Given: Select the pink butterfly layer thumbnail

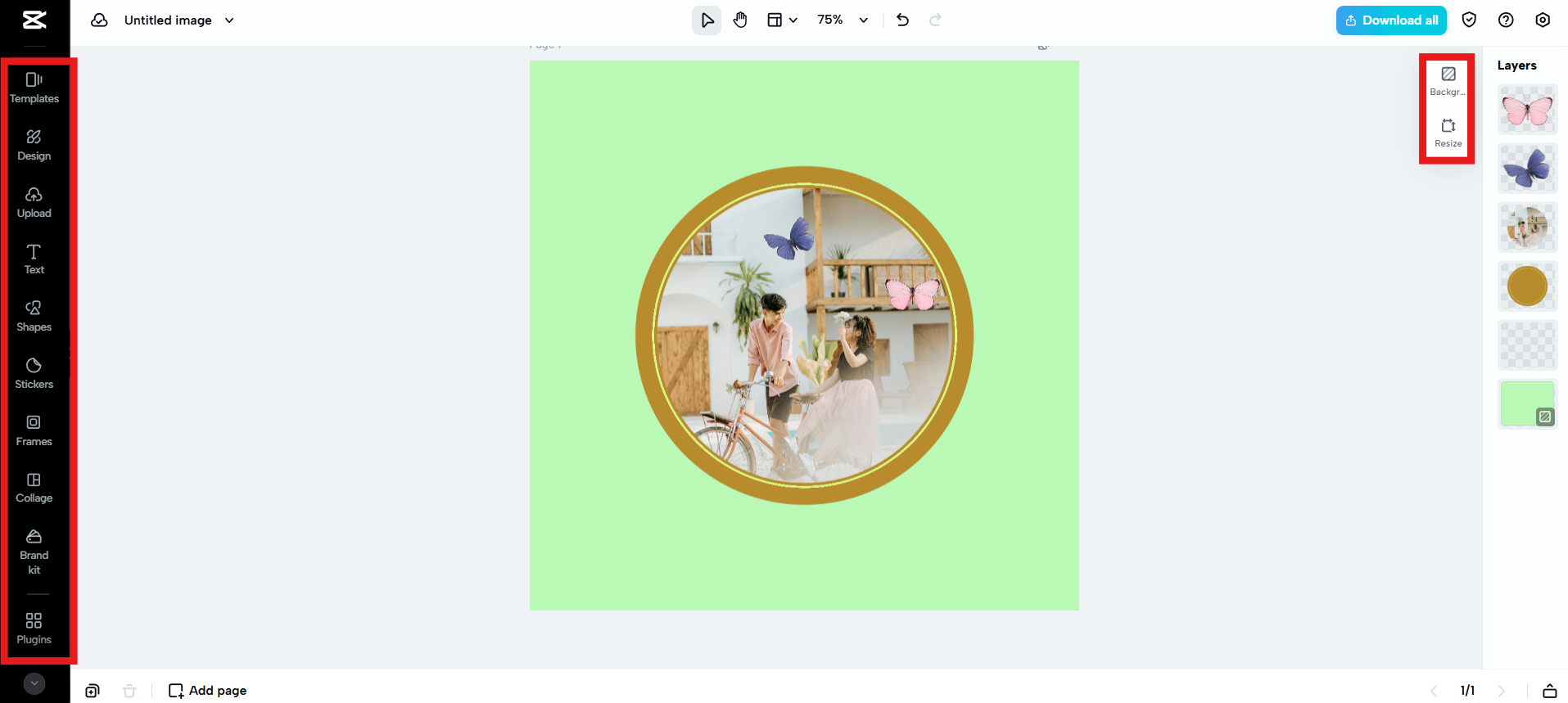Looking at the screenshot, I should 1527,110.
